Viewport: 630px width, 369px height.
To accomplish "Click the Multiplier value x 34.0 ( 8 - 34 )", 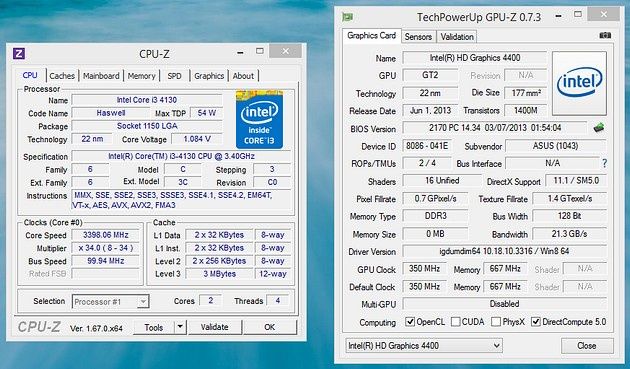I will 106,248.
